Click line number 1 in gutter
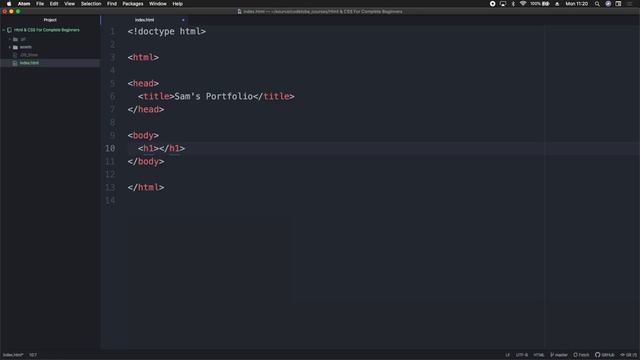Viewport: 640px width, 360px height. point(113,31)
